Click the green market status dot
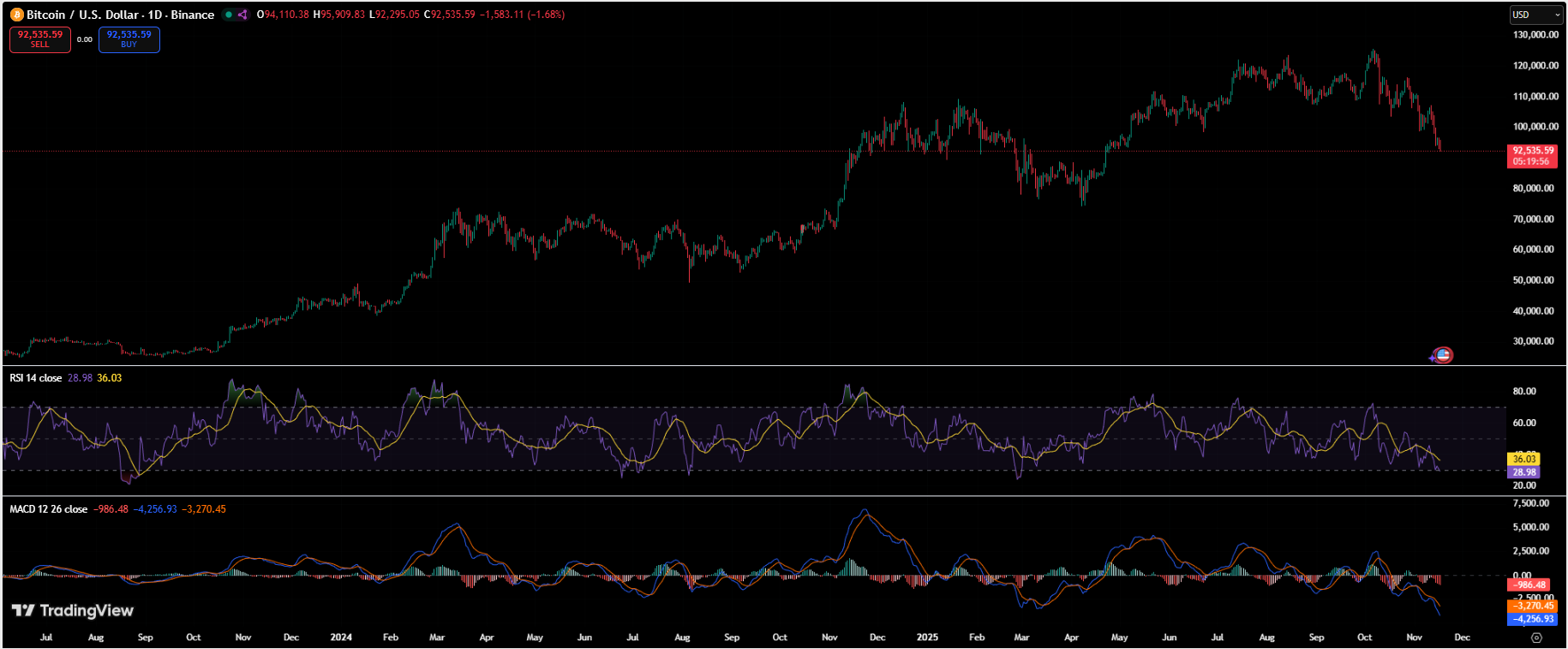Screen dimensions: 1568x649 tap(229, 15)
